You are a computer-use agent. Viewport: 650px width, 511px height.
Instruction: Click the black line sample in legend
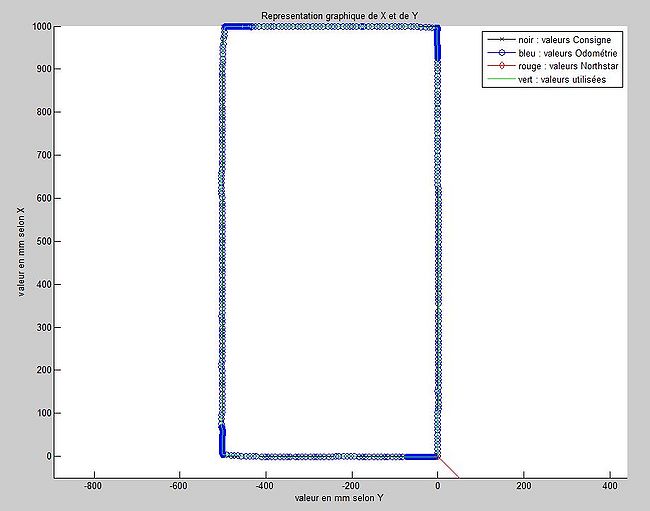click(x=496, y=40)
